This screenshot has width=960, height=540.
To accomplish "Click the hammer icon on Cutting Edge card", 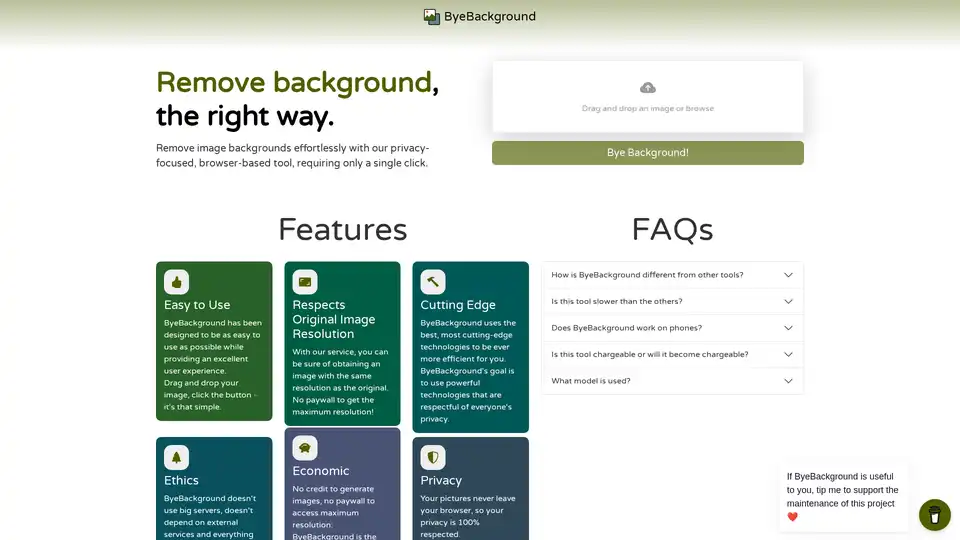I will (x=433, y=282).
